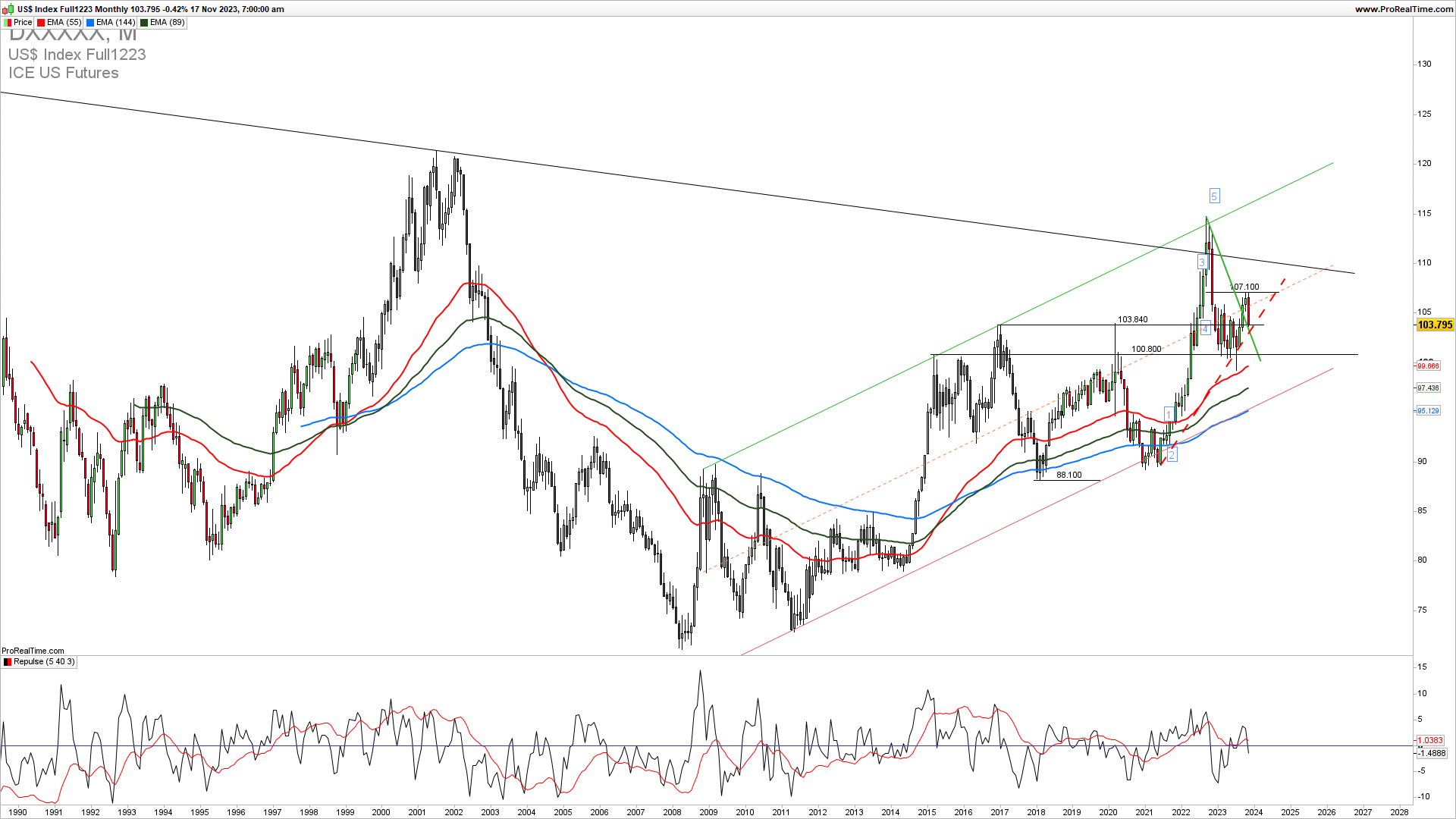The image size is (1456, 819).
Task: Click the Repulse value tag -1.4888
Action: tap(1432, 753)
